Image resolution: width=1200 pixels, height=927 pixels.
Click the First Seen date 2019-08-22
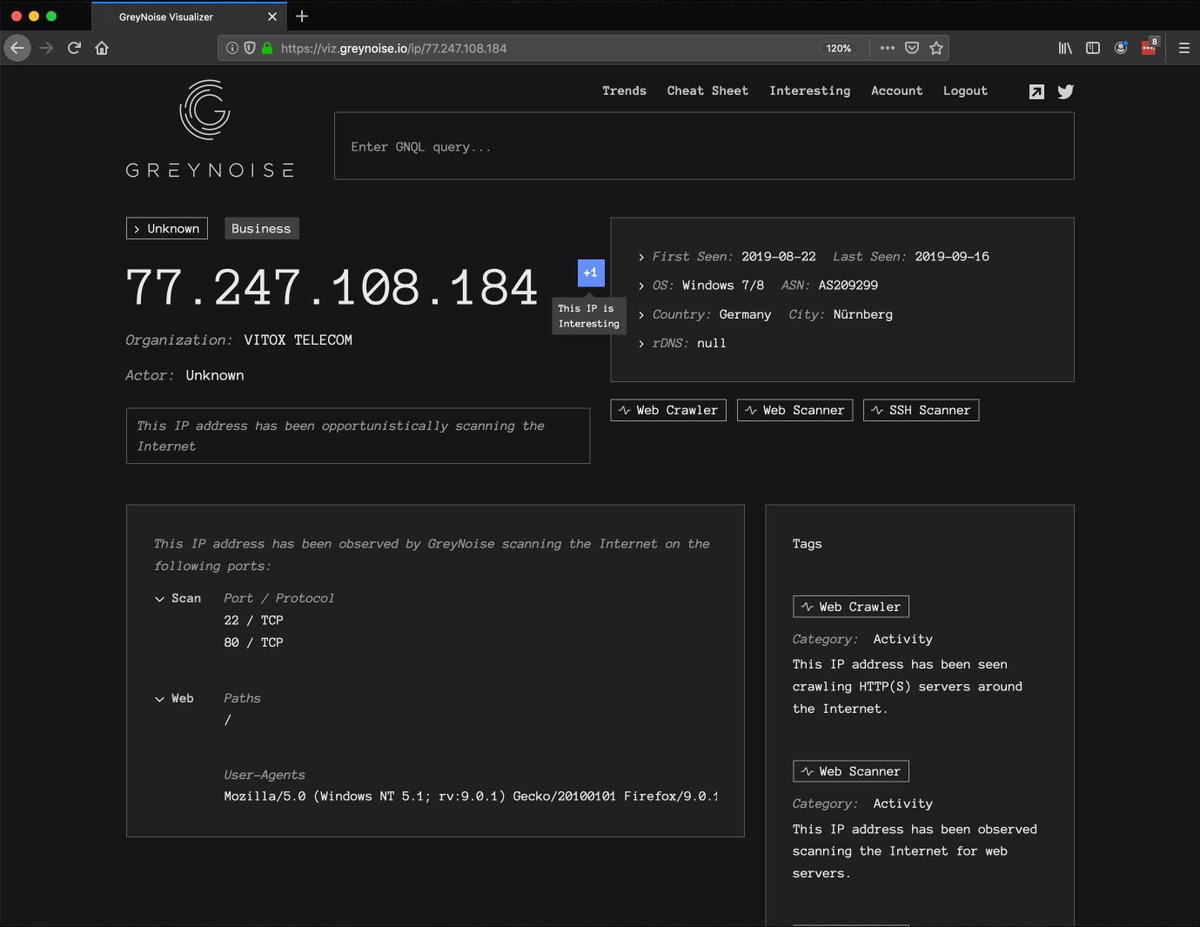779,256
